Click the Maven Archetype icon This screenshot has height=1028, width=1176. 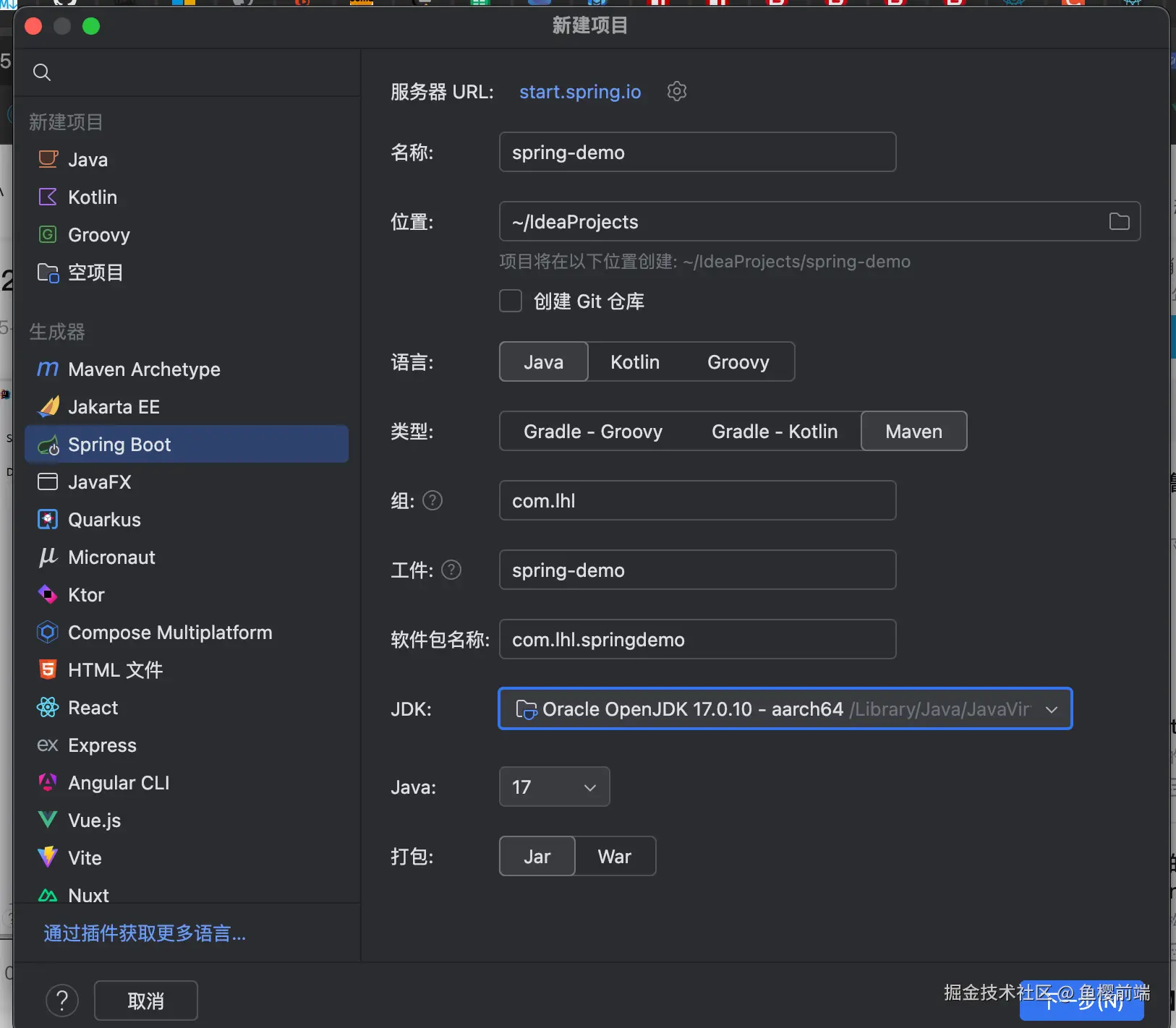(48, 369)
